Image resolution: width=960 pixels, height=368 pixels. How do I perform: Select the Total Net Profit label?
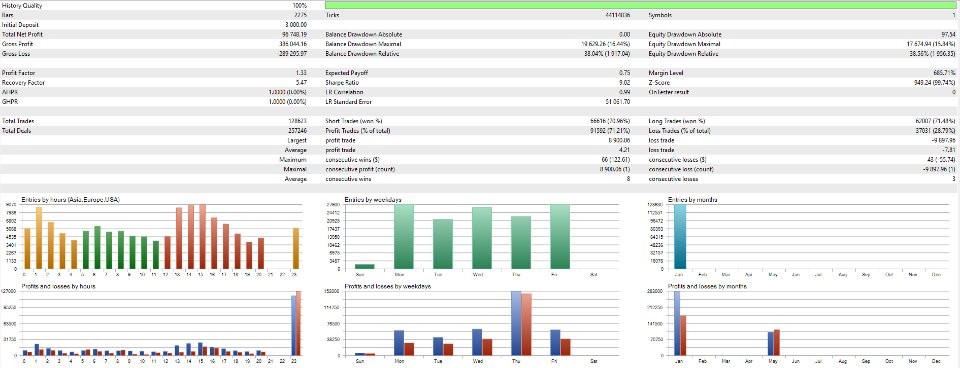click(23, 34)
